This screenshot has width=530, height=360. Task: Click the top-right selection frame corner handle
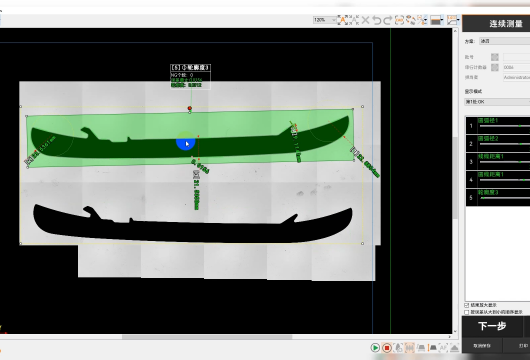pos(362,106)
